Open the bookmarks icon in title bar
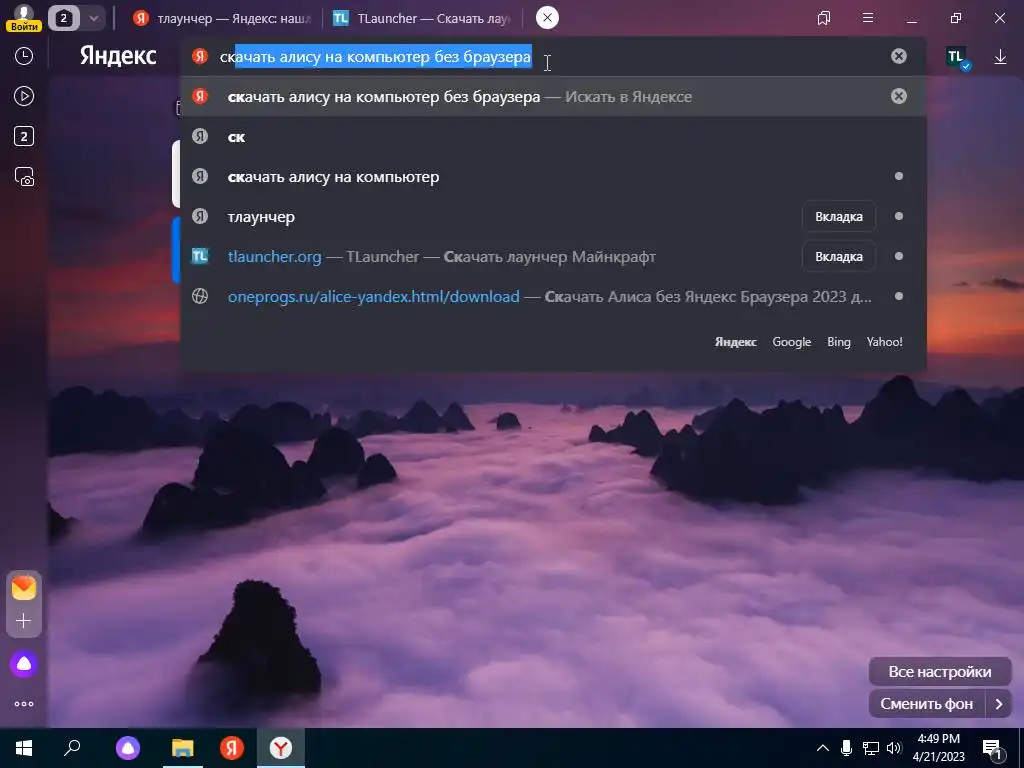Viewport: 1024px width, 768px height. pos(824,18)
